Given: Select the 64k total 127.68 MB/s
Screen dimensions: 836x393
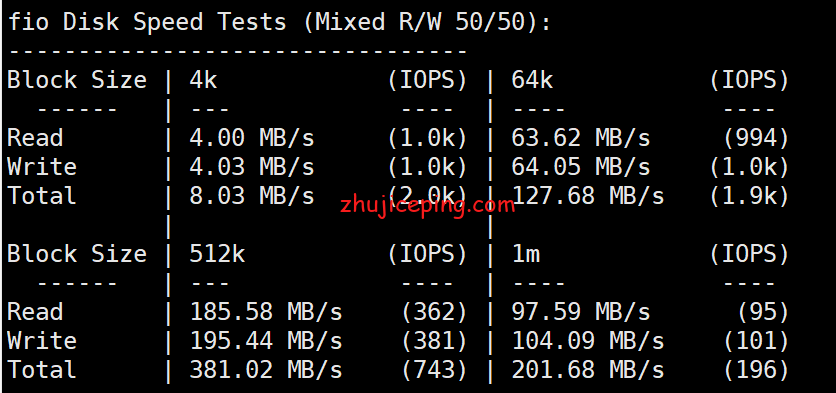Looking at the screenshot, I should coord(588,196).
